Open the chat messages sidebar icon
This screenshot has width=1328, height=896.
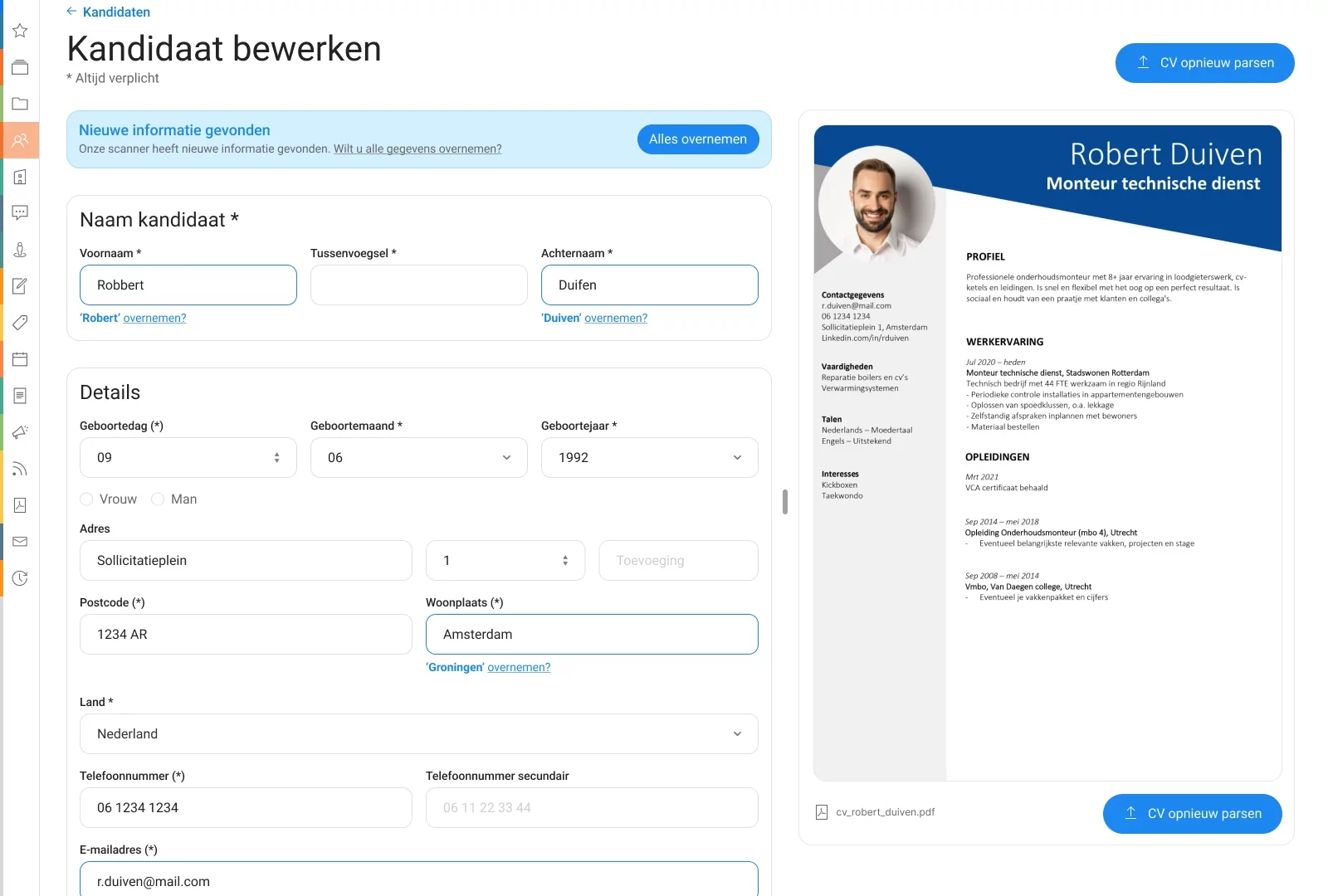click(20, 212)
